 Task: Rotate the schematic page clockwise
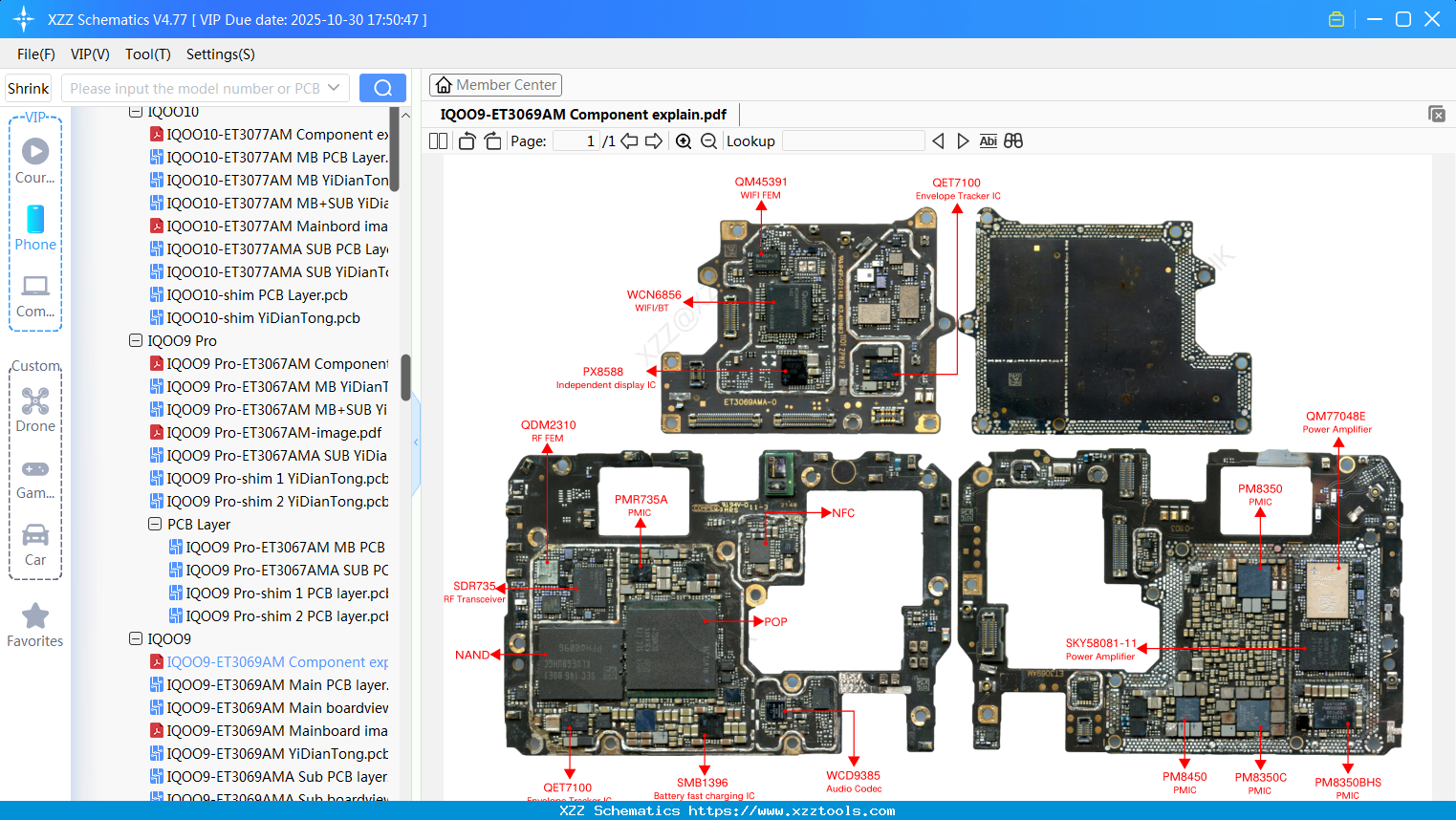point(490,140)
